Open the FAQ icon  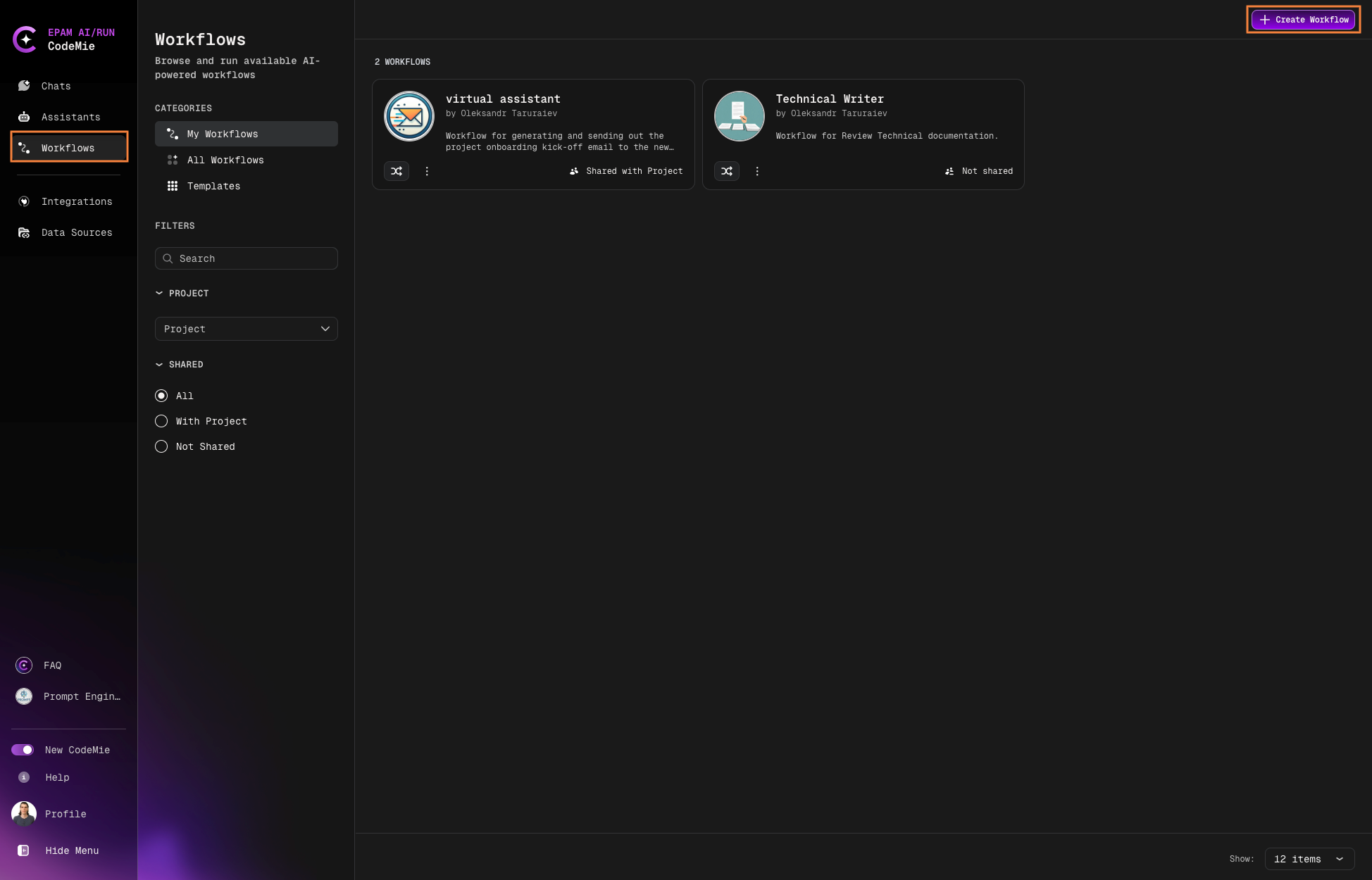[x=23, y=665]
